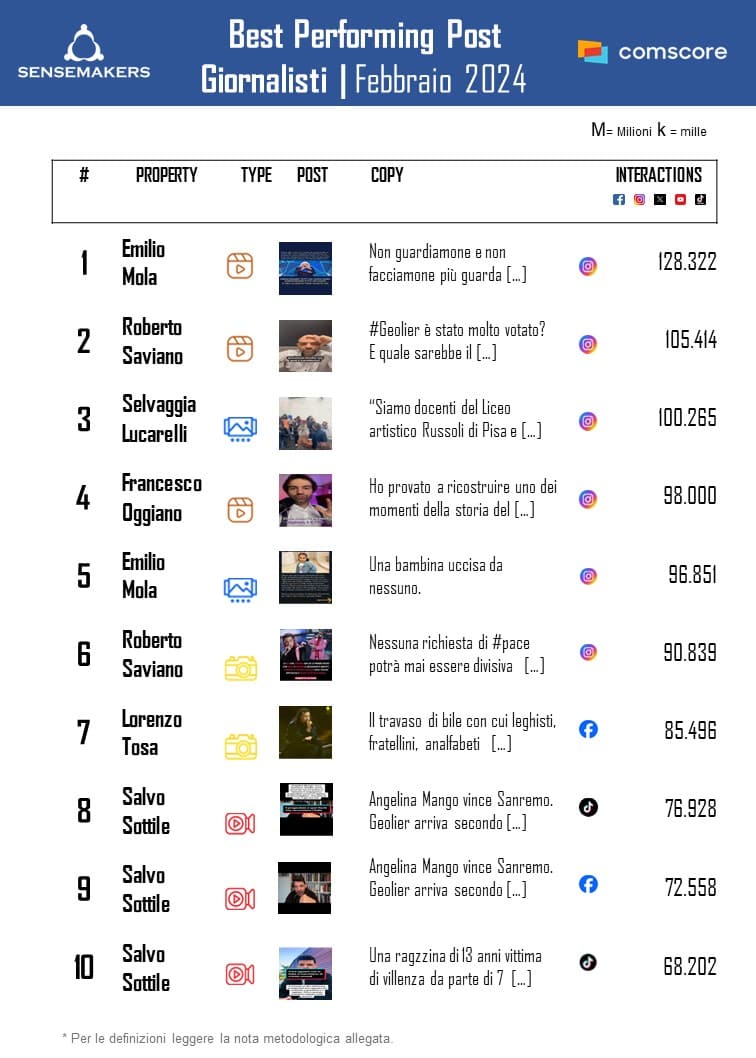The image size is (756, 1058).
Task: Click the Facebook icon next to 72.558
Action: 588,884
